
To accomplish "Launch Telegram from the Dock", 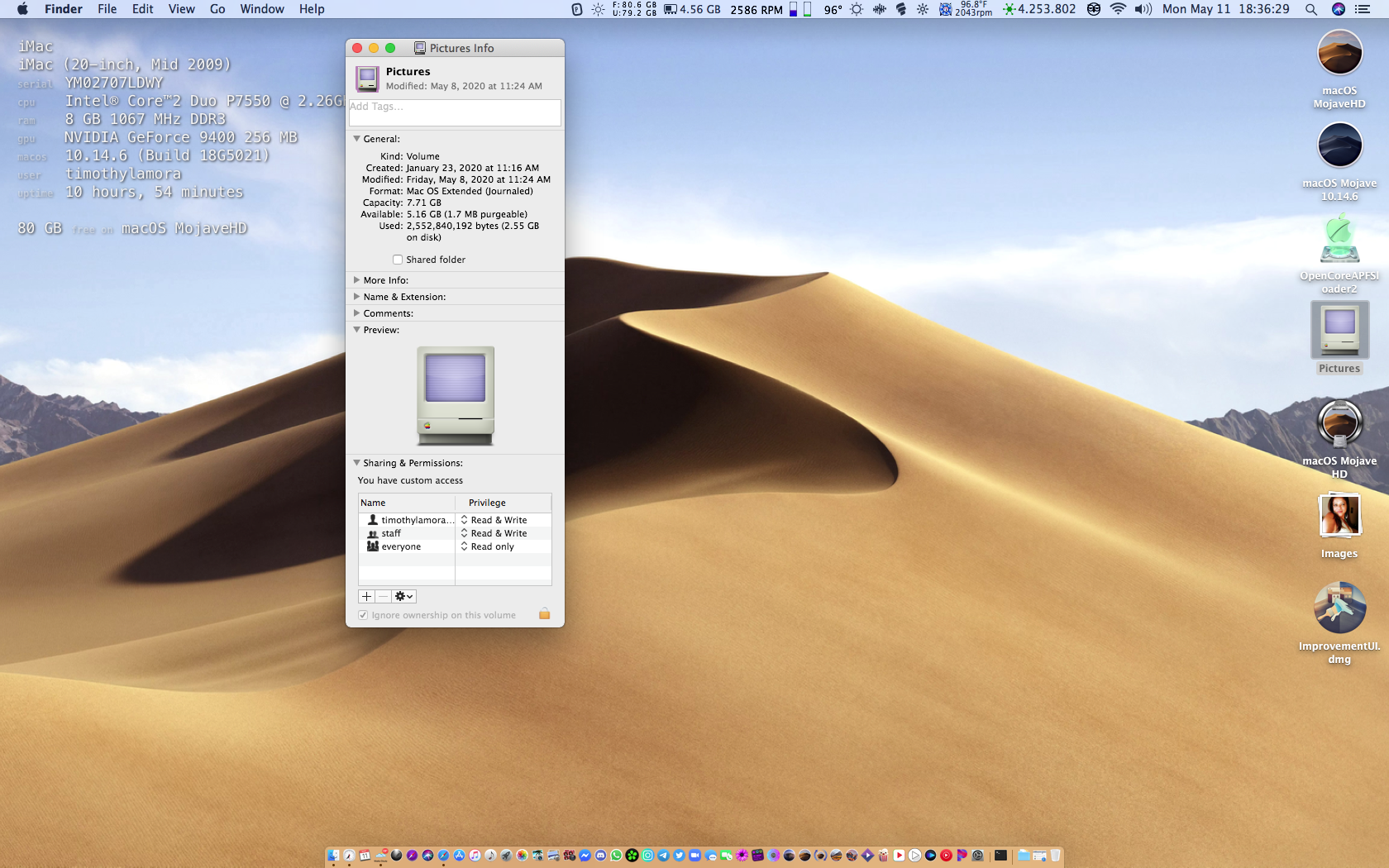I will click(663, 855).
